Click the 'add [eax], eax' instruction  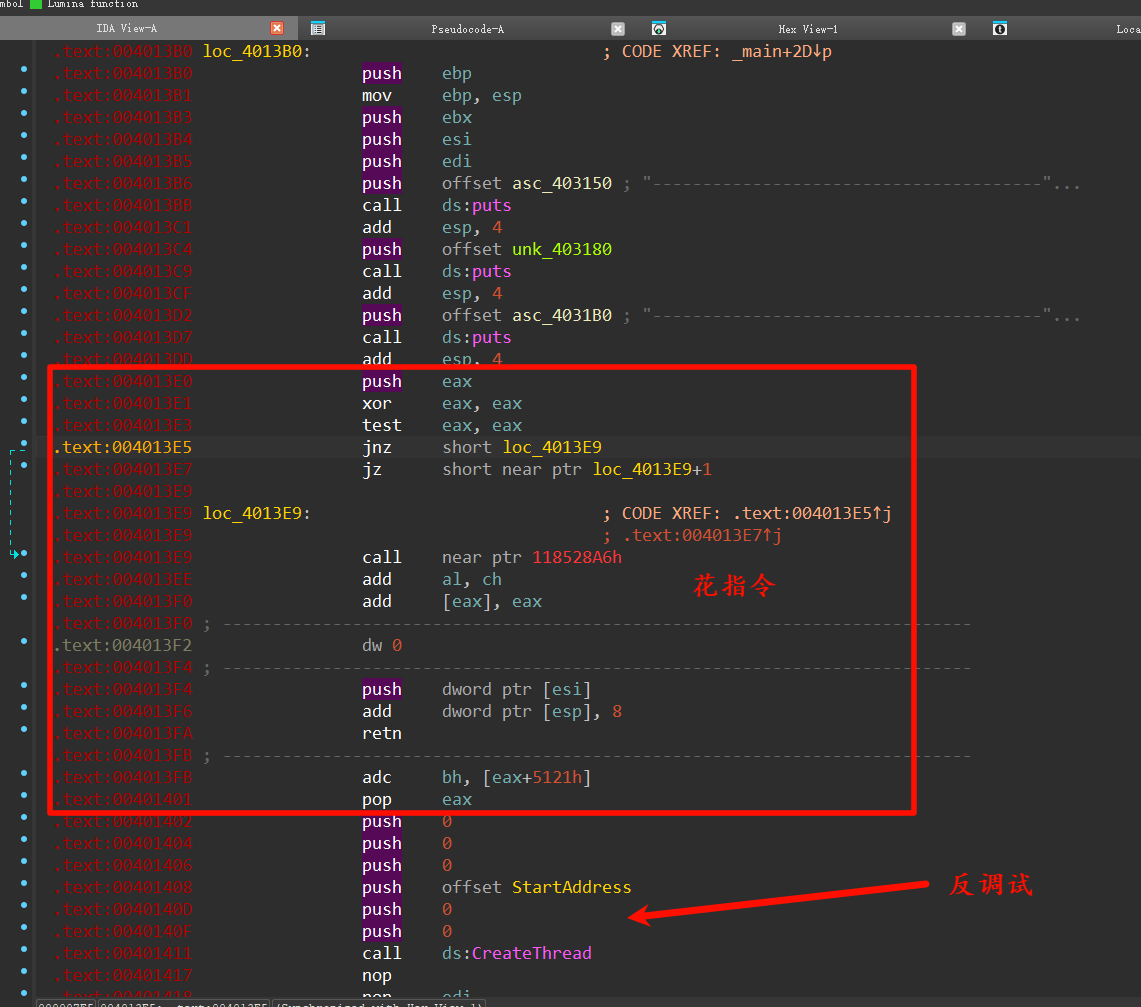(x=452, y=602)
